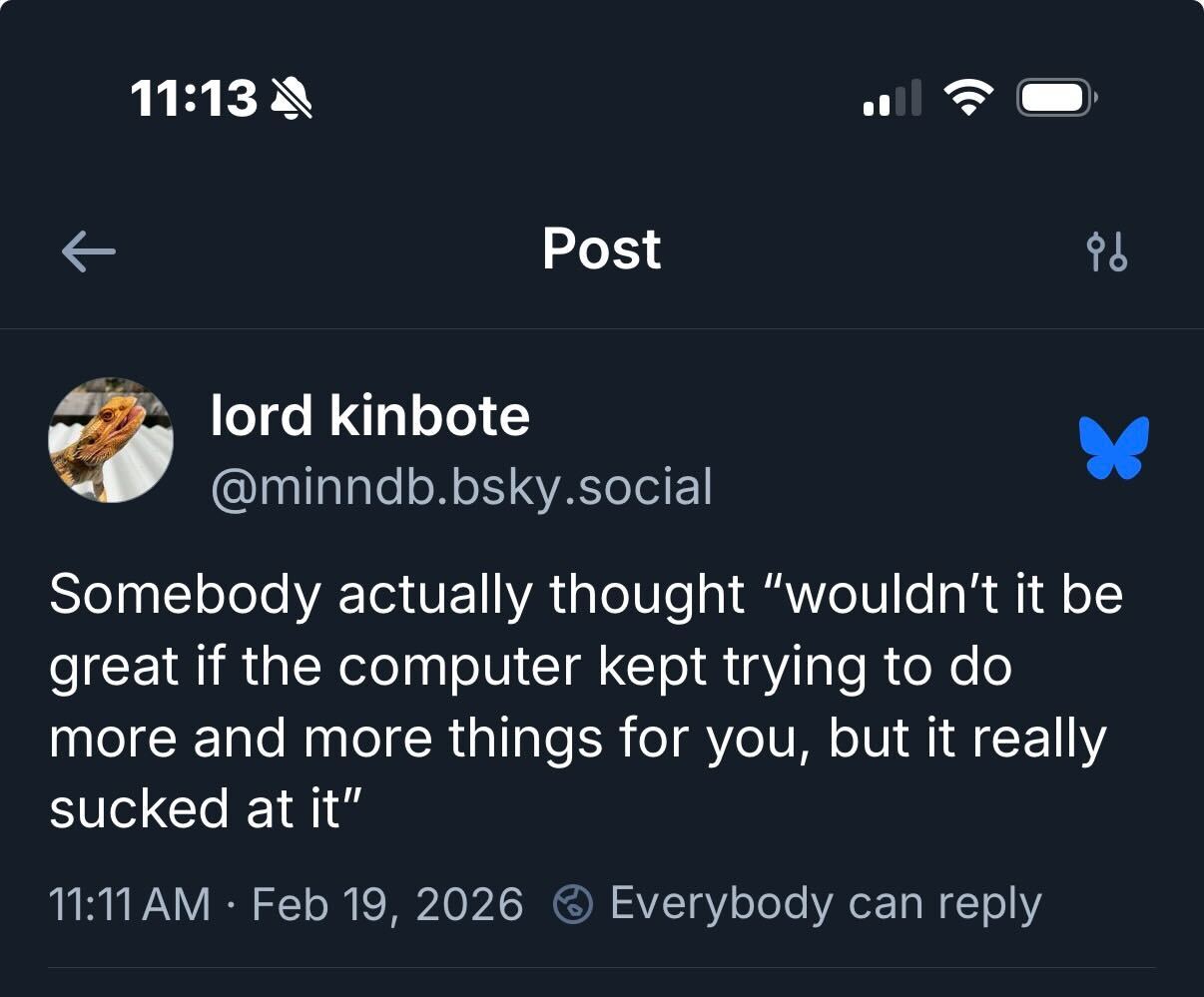Open thread preferences sliders icon

1106,251
